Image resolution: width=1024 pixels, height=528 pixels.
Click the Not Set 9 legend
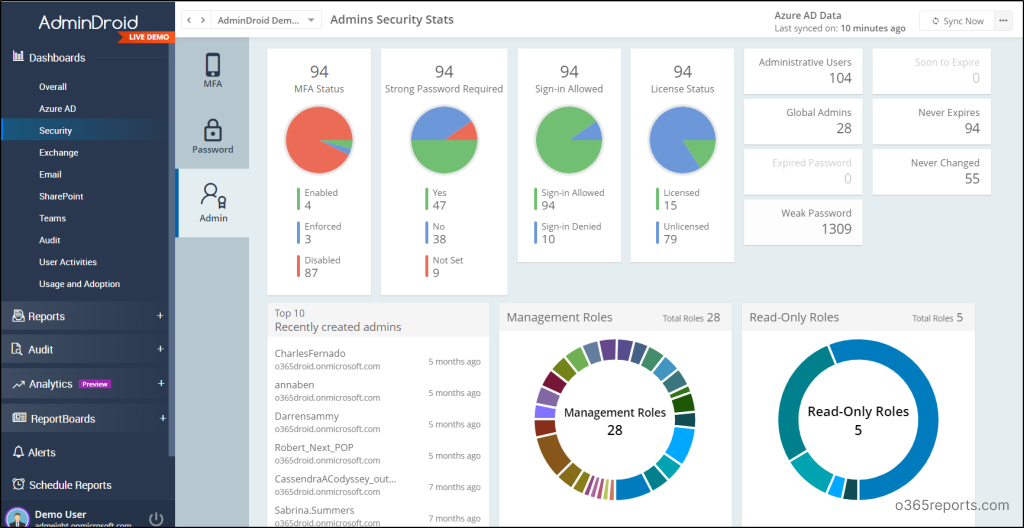(x=444, y=267)
